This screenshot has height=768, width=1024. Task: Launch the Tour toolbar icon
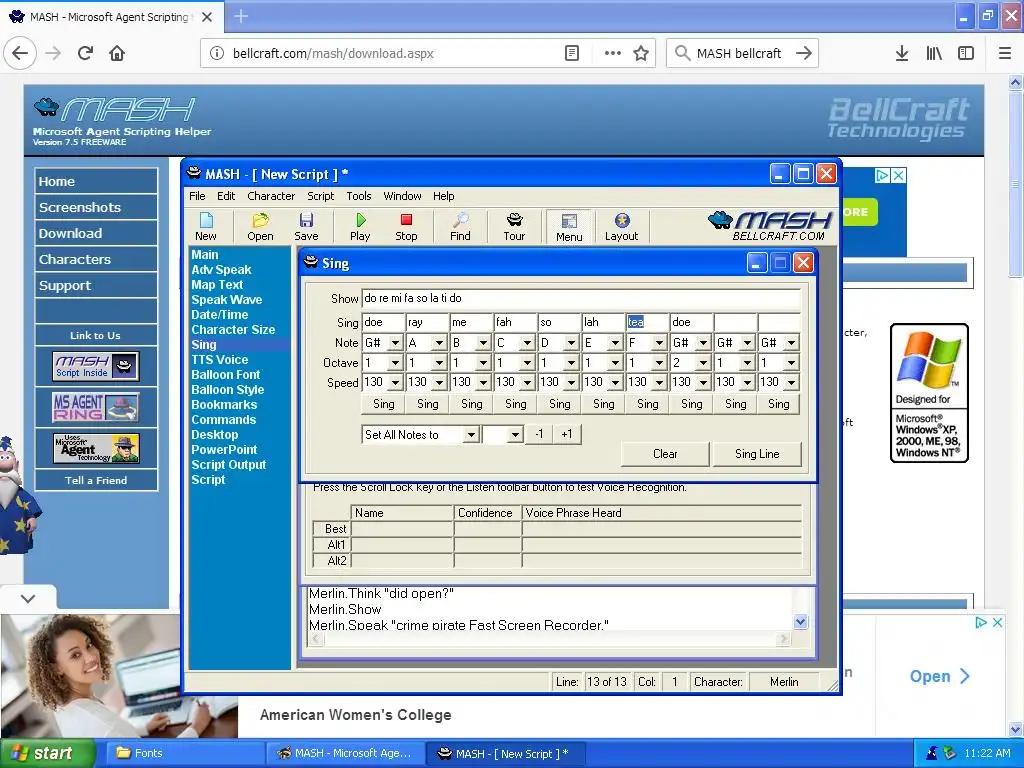(x=514, y=226)
